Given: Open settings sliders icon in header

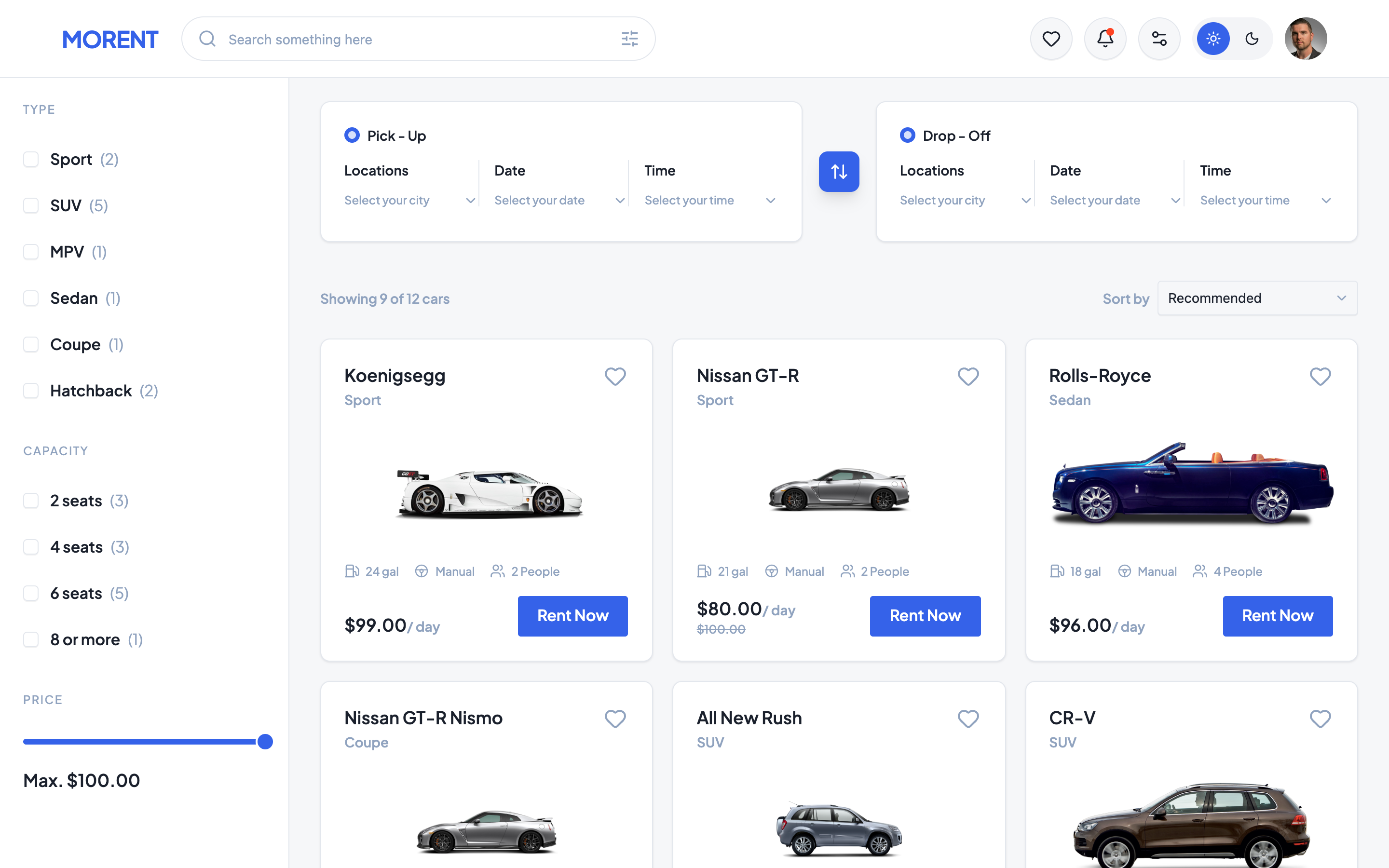Looking at the screenshot, I should [x=1159, y=39].
